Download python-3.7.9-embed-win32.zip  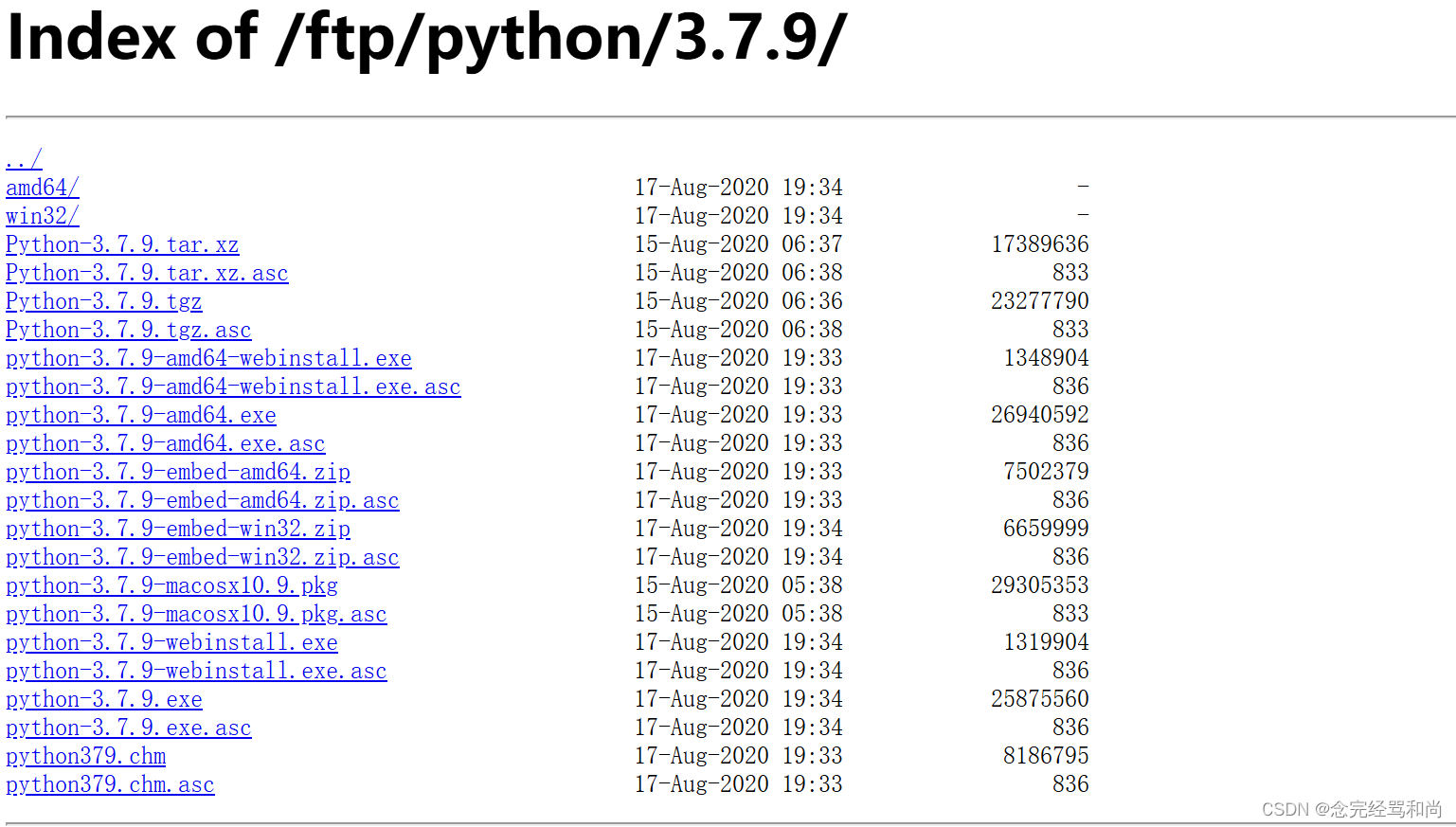click(x=177, y=529)
